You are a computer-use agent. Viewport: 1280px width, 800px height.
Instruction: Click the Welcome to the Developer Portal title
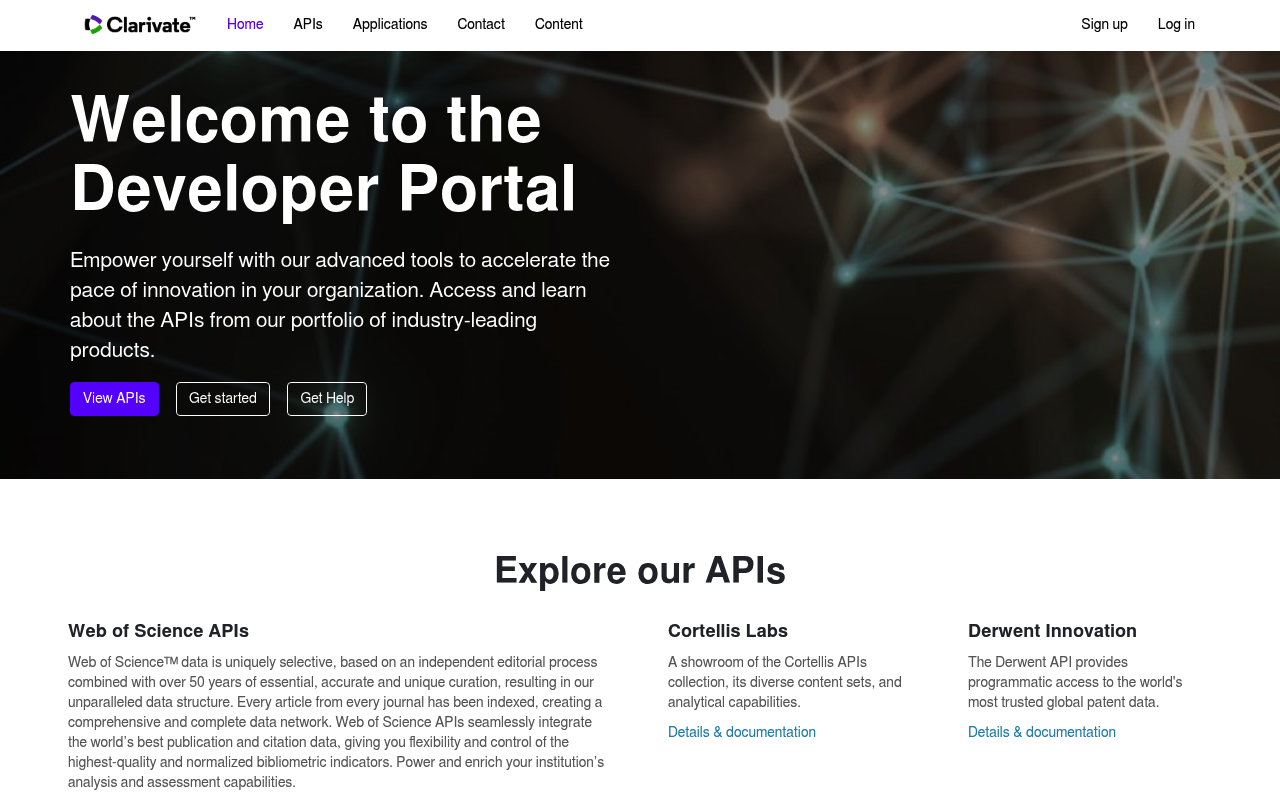(324, 154)
